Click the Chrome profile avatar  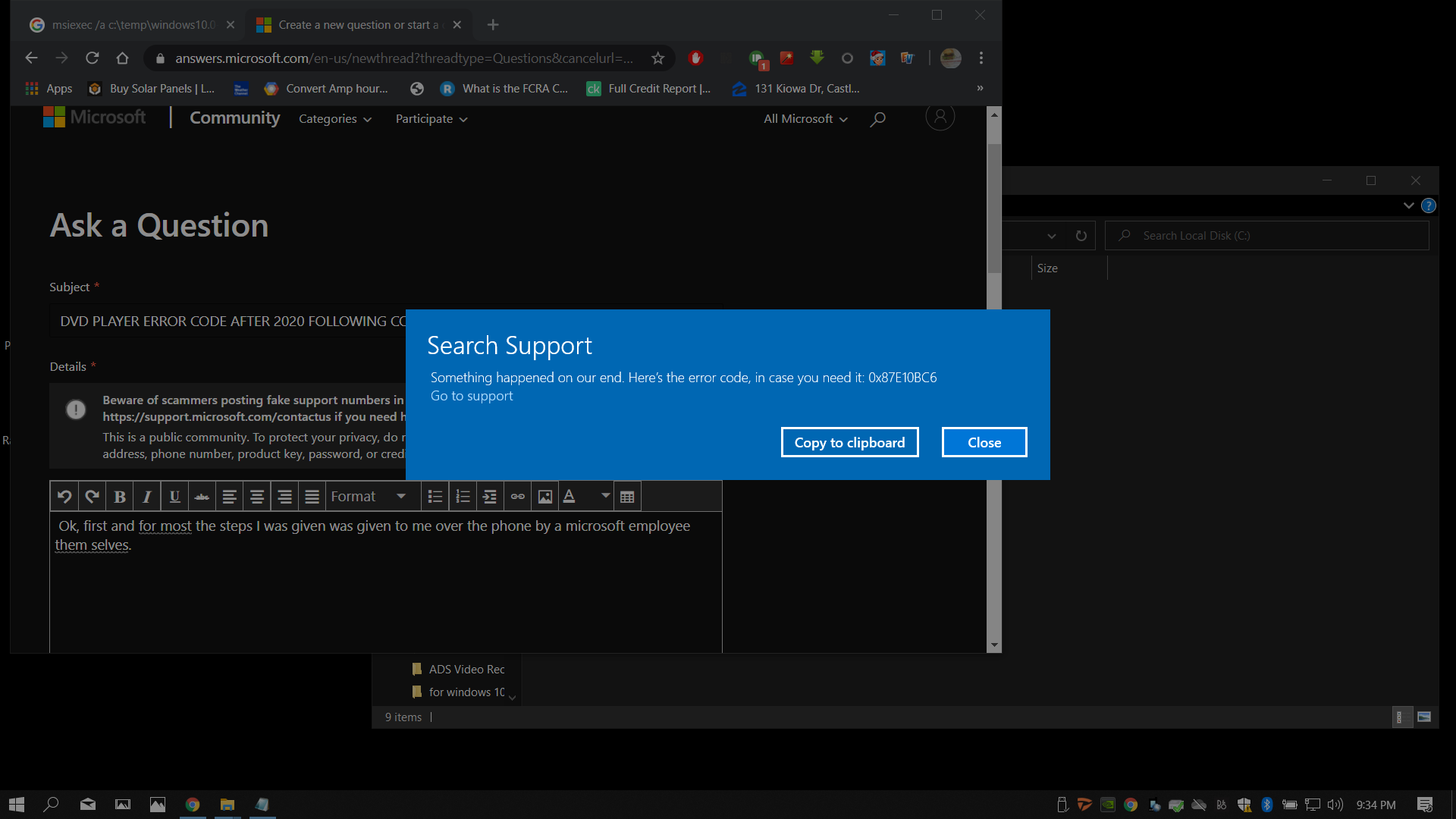click(950, 58)
